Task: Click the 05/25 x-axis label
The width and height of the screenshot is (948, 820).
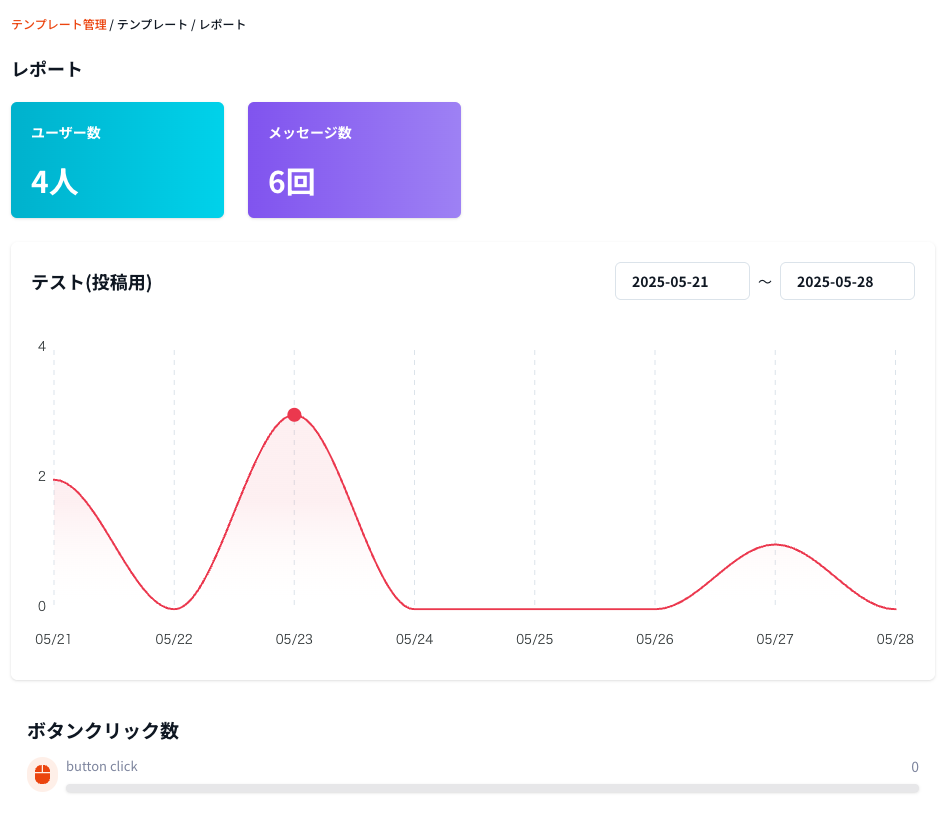Action: pyautogui.click(x=534, y=638)
